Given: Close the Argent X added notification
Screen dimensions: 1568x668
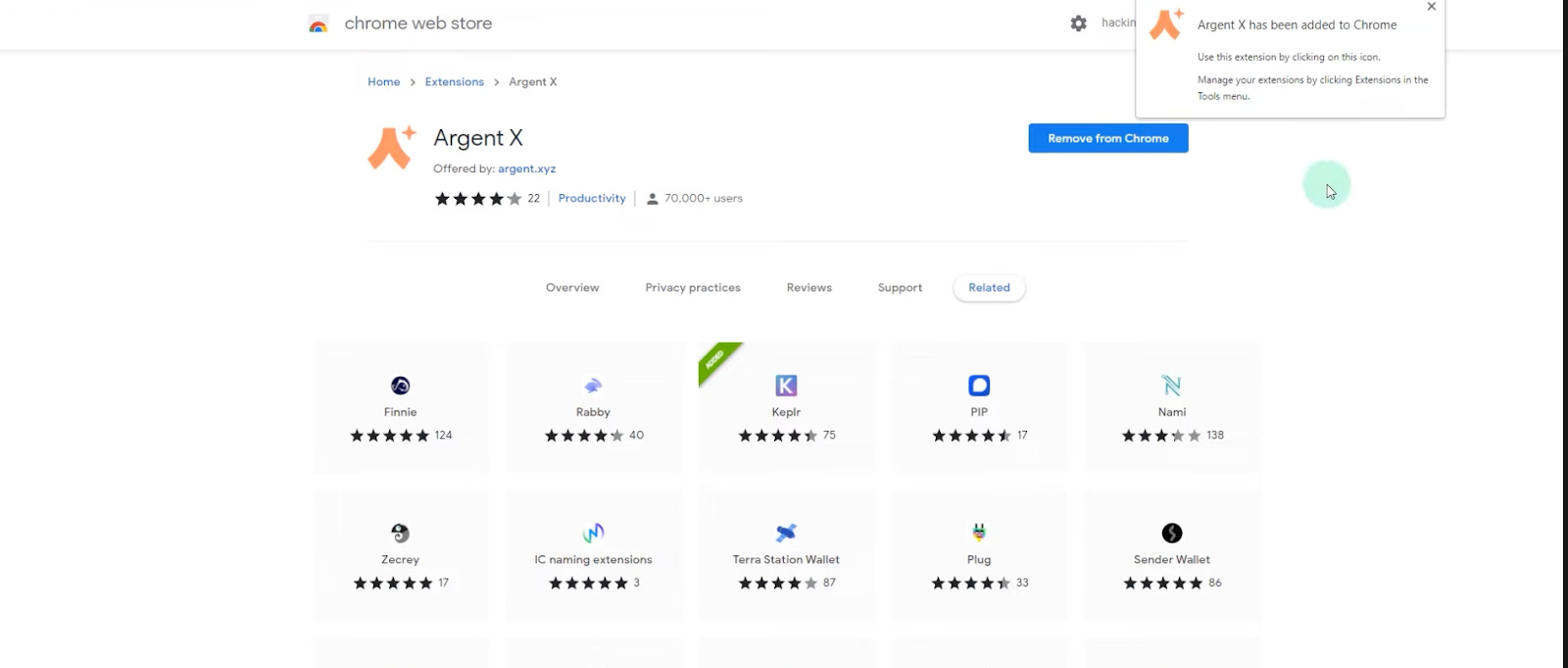Looking at the screenshot, I should tap(1432, 7).
